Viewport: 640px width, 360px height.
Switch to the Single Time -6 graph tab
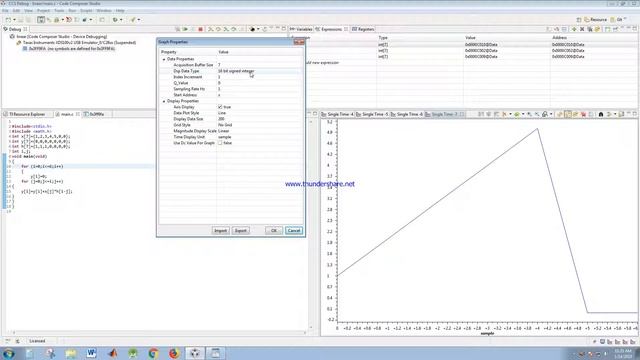[407, 114]
